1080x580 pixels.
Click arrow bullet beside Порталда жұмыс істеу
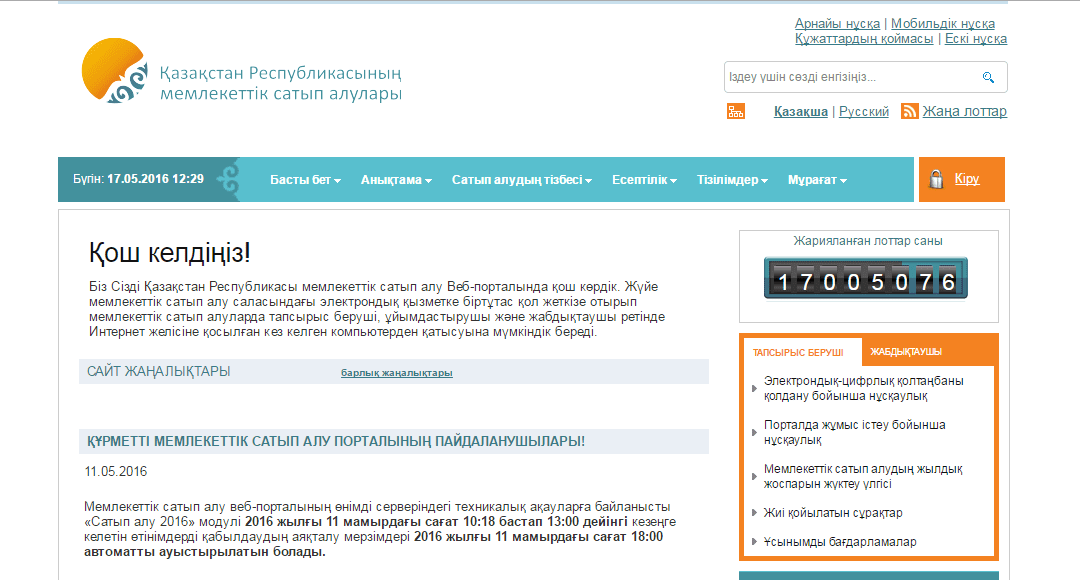[x=754, y=433]
